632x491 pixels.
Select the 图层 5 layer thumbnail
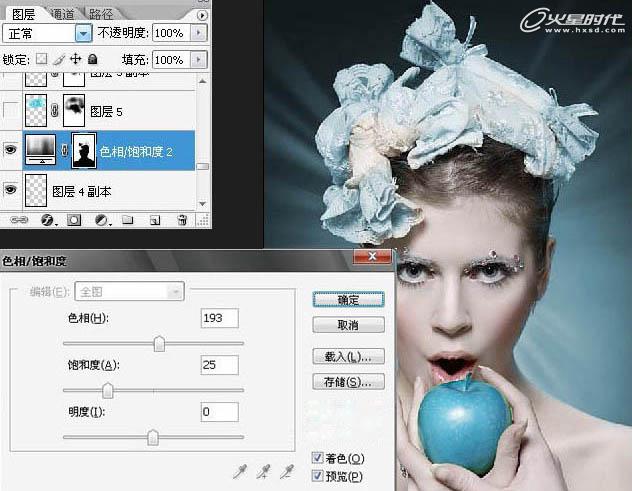[36, 110]
